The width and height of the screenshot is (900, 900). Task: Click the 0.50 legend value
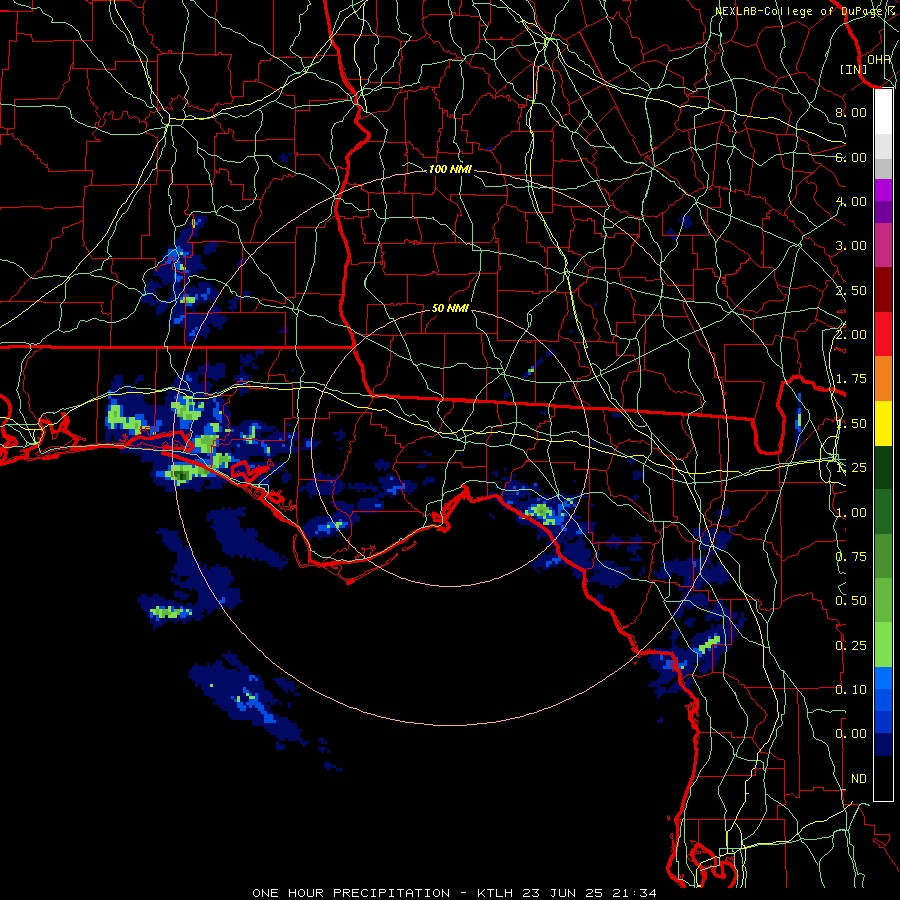851,601
